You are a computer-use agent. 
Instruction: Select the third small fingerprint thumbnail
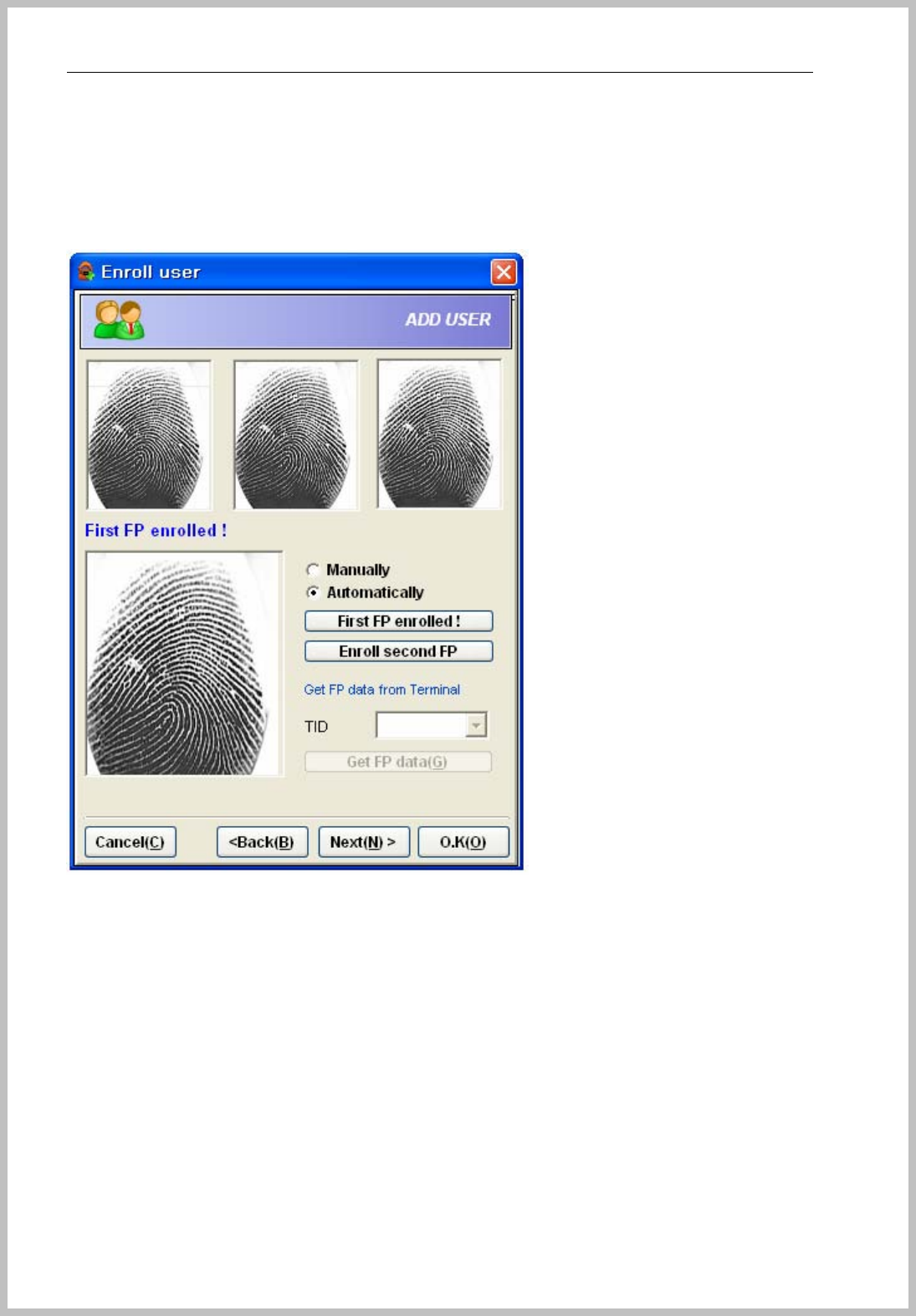point(439,434)
